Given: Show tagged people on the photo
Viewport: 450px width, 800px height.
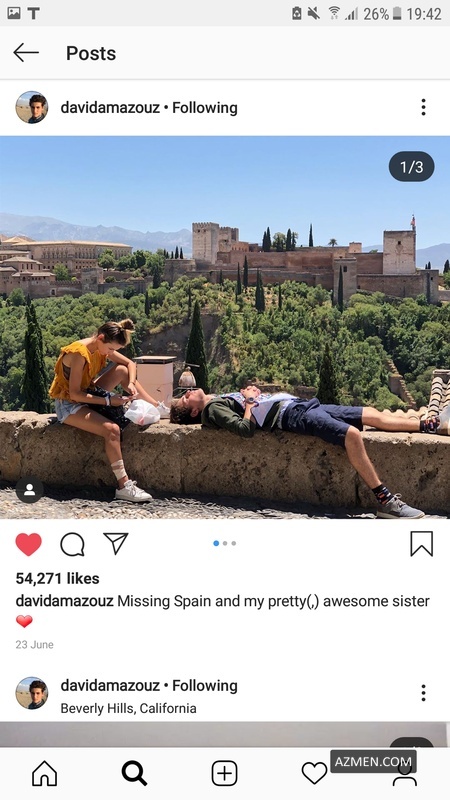Looking at the screenshot, I should (30, 490).
